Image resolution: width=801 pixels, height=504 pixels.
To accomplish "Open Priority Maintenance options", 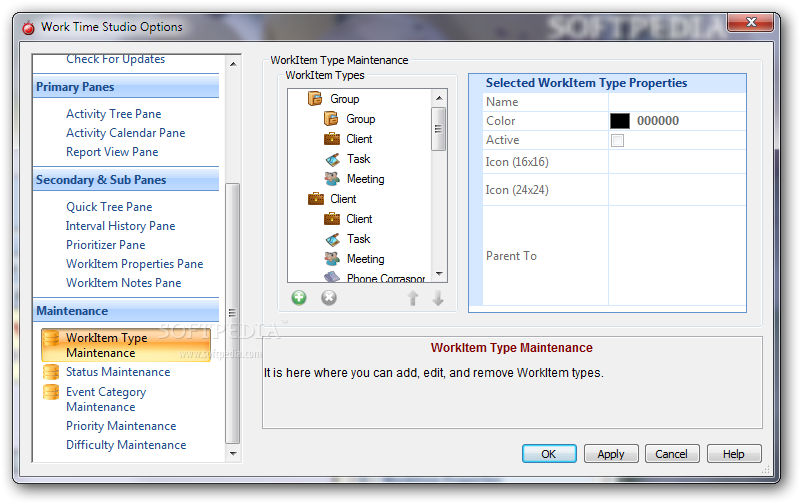I will click(x=121, y=426).
